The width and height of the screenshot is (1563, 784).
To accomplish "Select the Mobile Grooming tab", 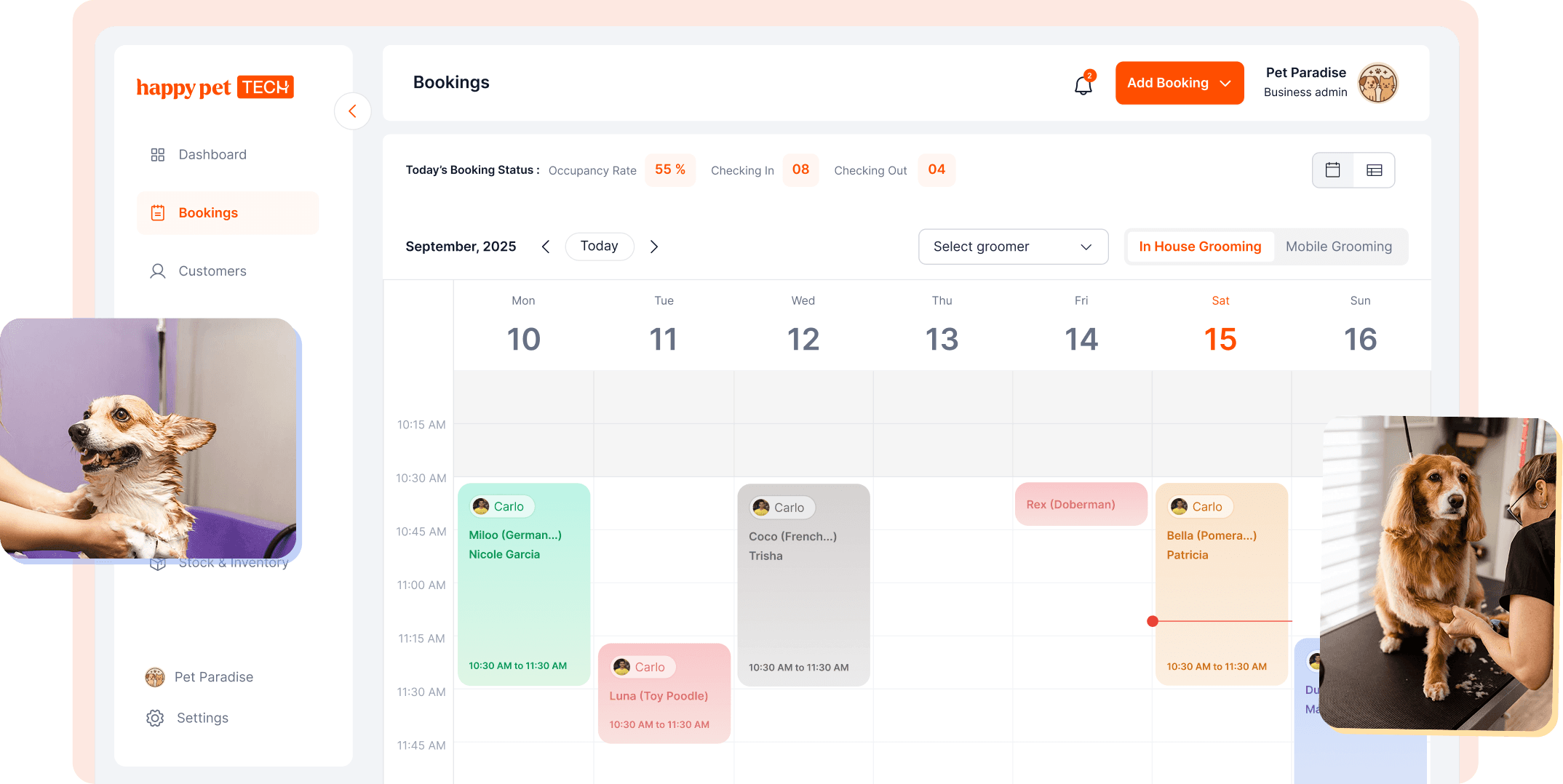I will click(x=1338, y=247).
